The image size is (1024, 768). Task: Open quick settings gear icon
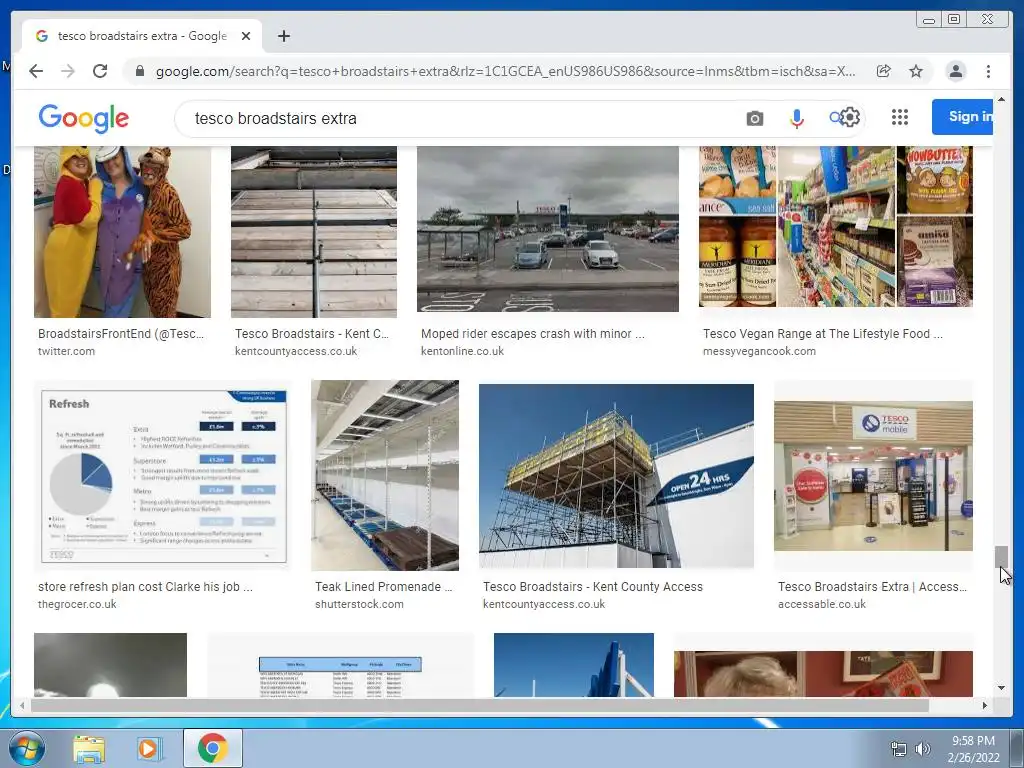click(x=849, y=118)
